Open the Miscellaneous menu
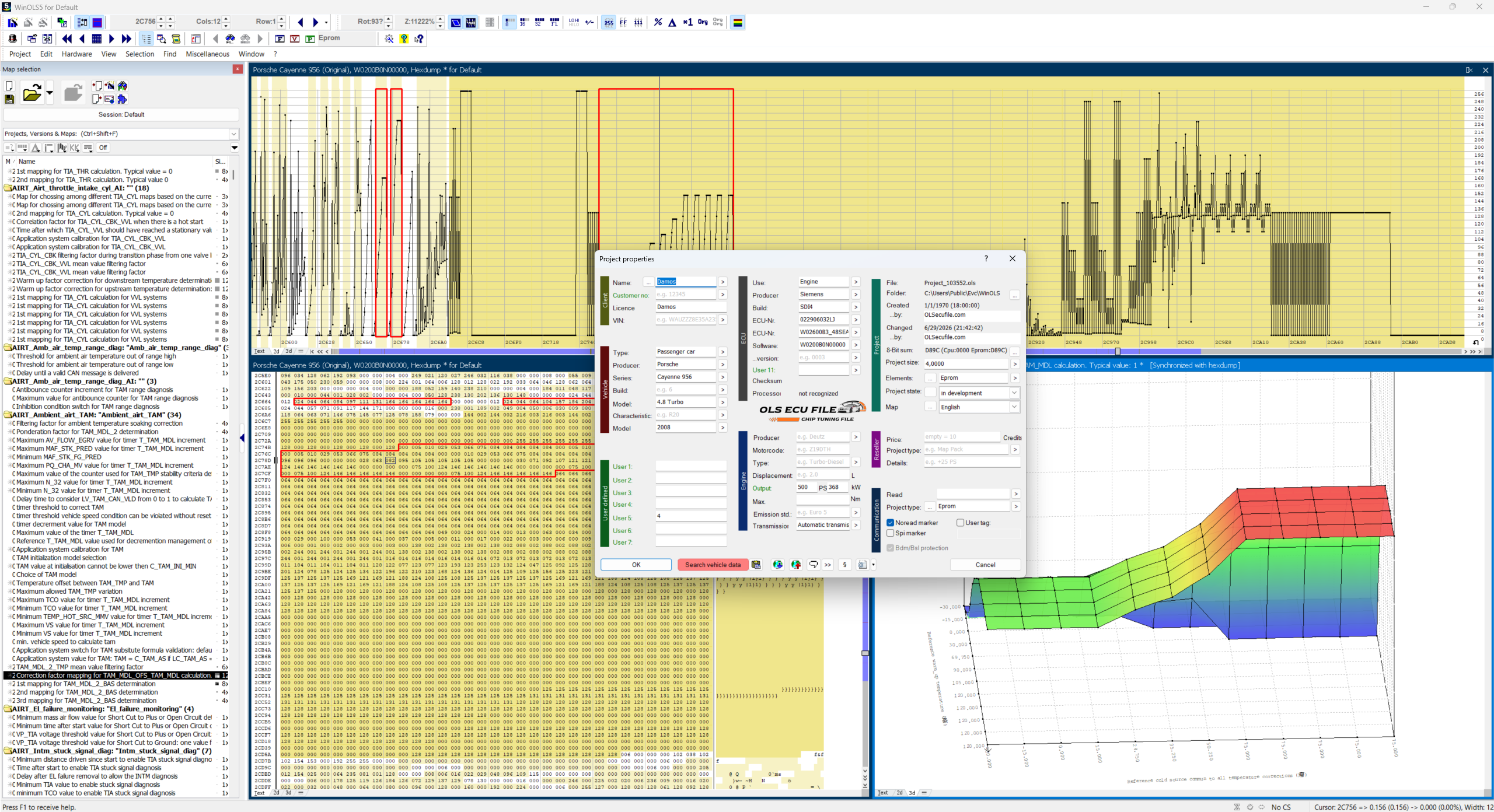This screenshot has height=812, width=1494. 207,54
